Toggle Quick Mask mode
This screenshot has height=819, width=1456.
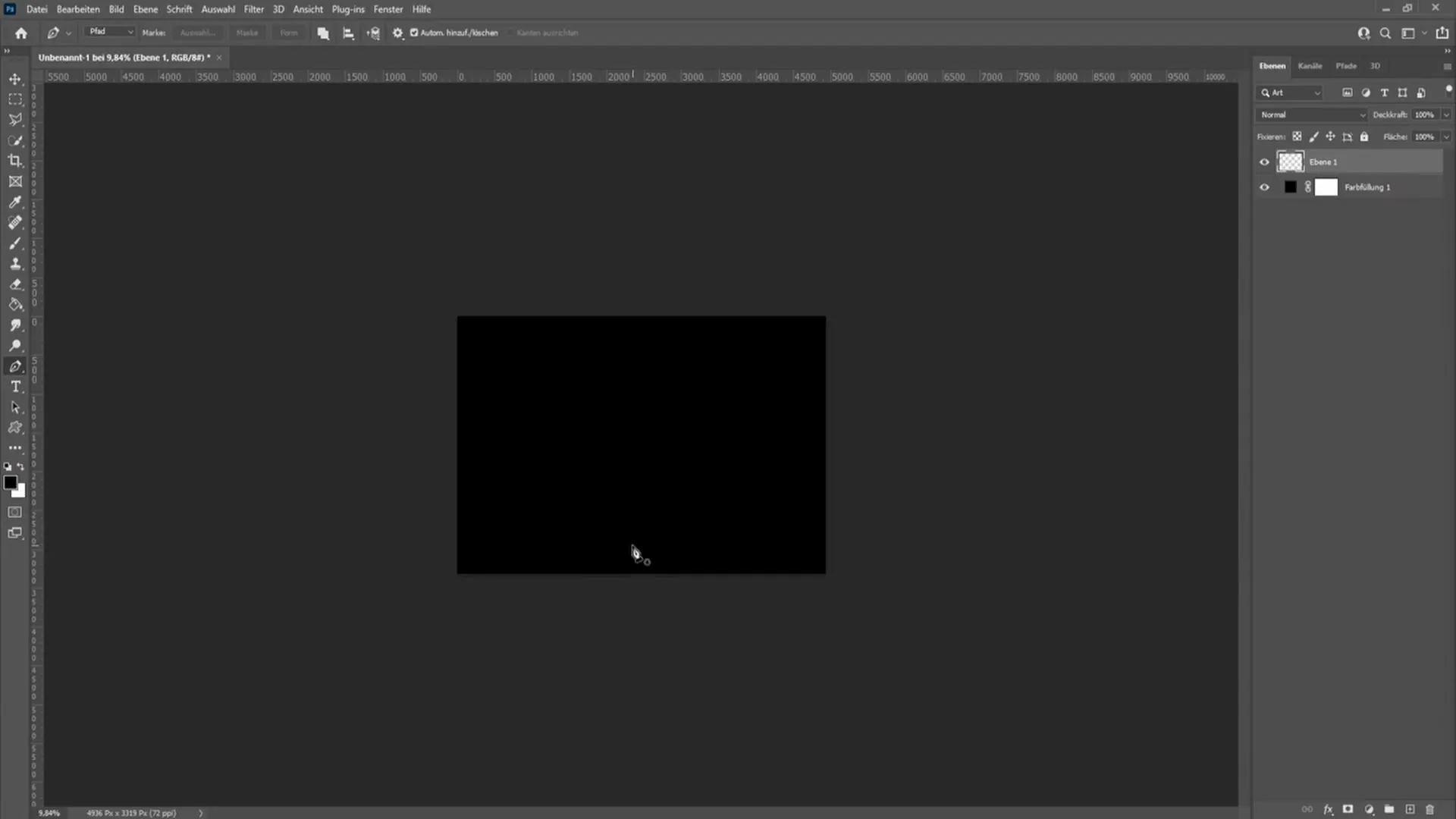15,513
